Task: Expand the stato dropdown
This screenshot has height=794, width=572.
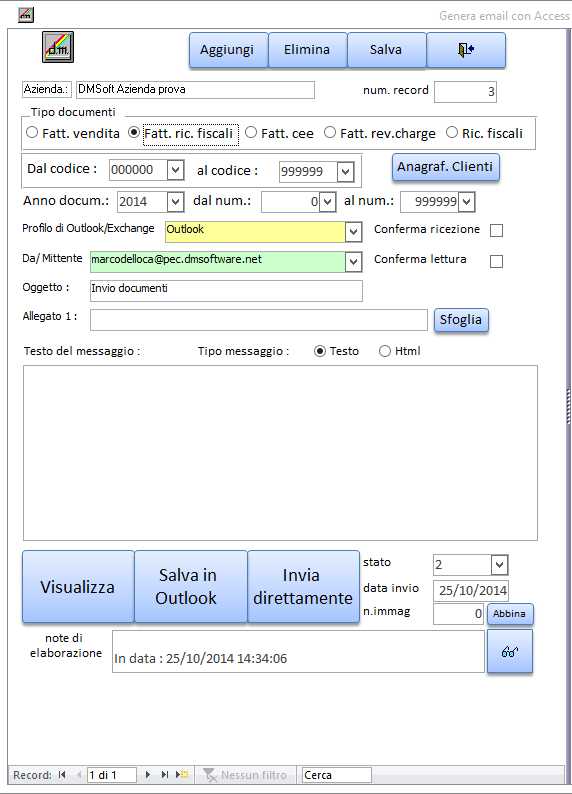Action: [499, 565]
